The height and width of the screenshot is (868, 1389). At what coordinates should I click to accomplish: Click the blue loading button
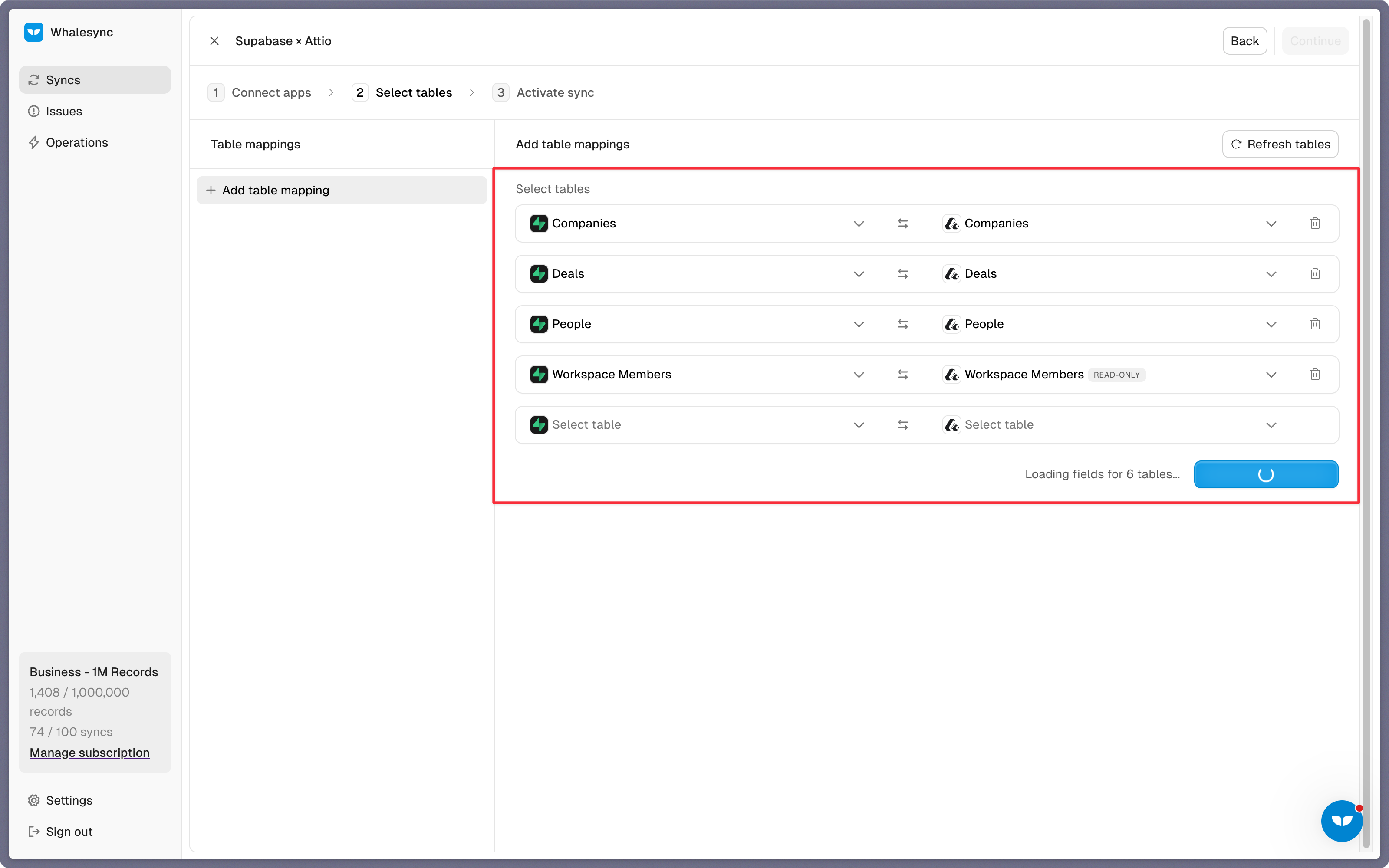coord(1266,474)
